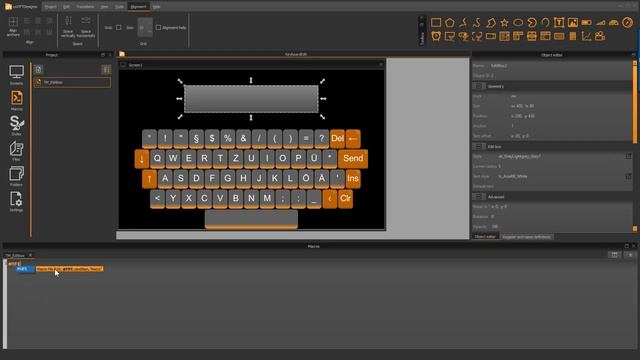Open Macros in project sidebar

16,100
